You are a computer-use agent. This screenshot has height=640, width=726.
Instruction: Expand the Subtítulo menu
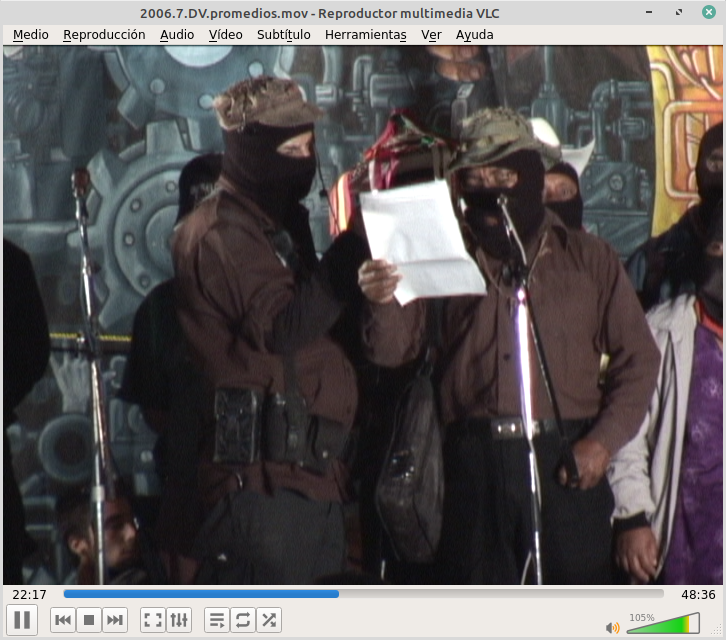tap(283, 34)
